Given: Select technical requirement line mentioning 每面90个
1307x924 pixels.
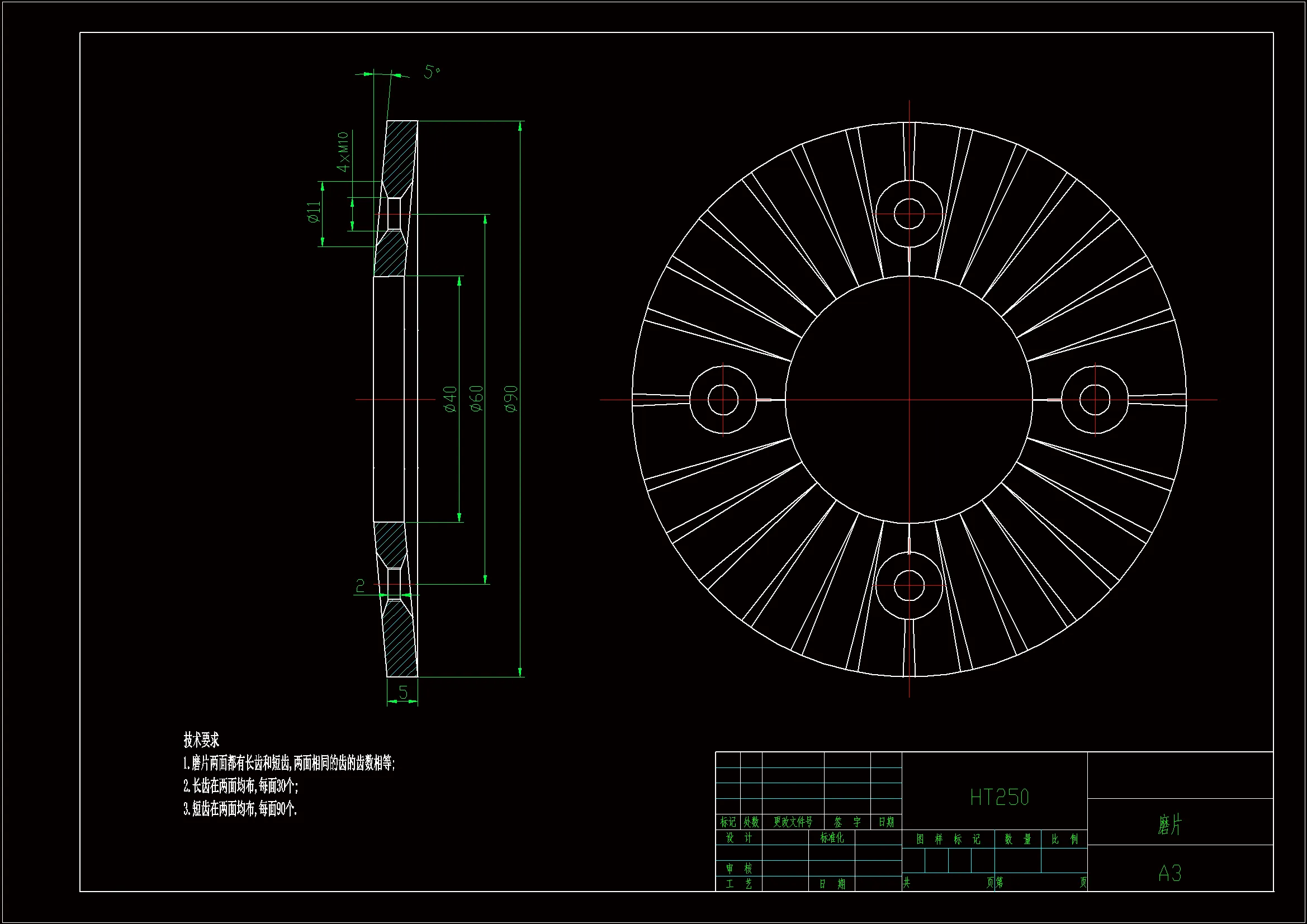Looking at the screenshot, I should tap(240, 808).
